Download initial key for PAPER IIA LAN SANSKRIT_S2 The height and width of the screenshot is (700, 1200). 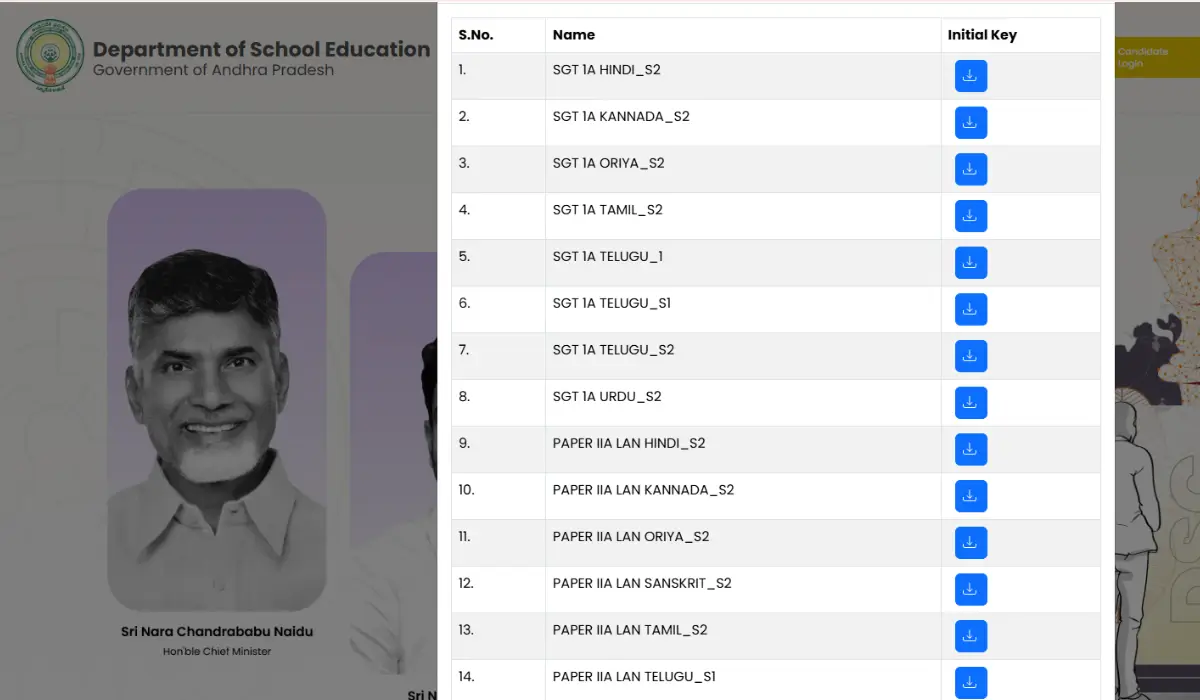coord(971,589)
